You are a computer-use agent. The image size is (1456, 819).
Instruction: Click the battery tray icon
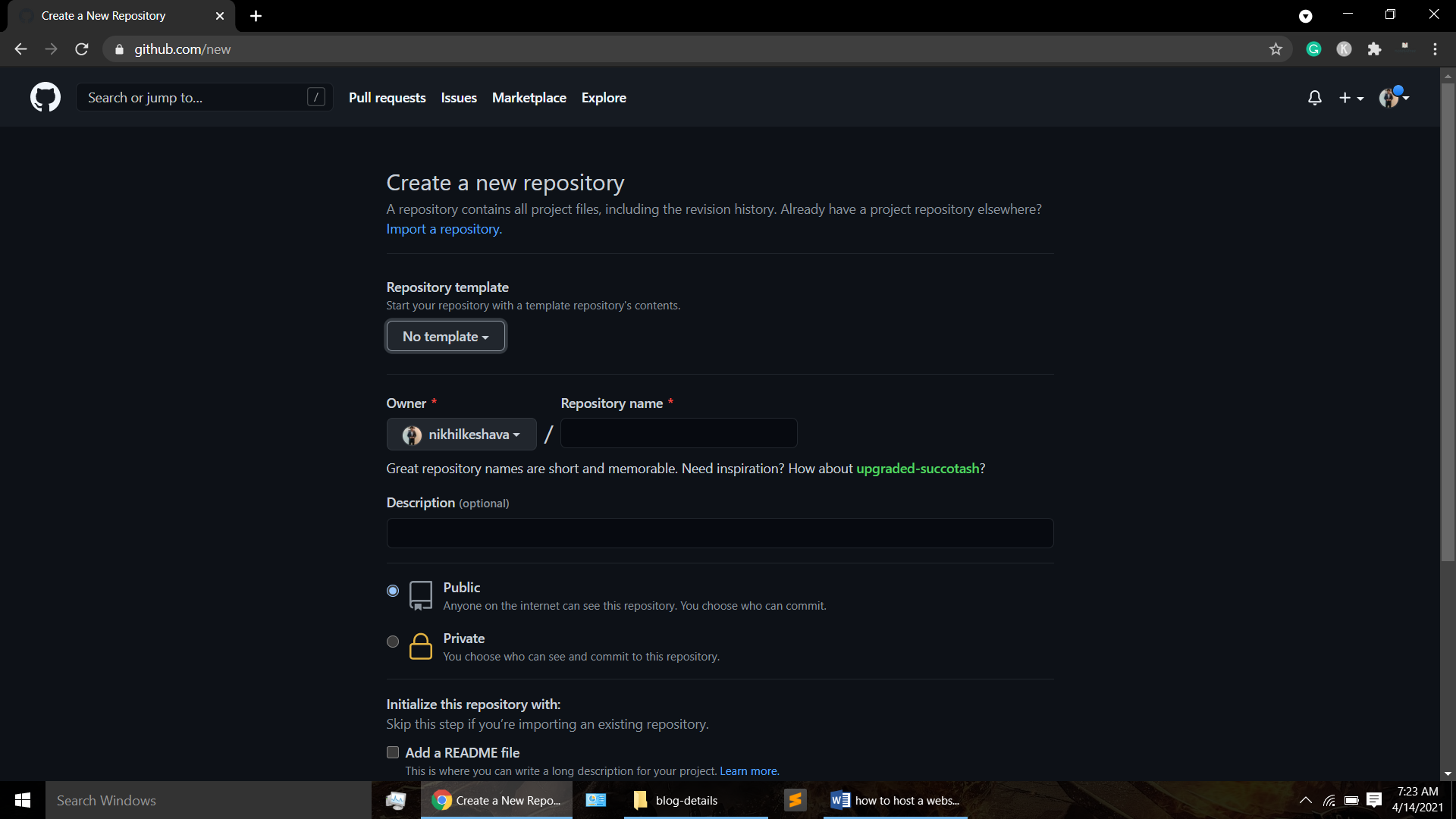click(1351, 800)
